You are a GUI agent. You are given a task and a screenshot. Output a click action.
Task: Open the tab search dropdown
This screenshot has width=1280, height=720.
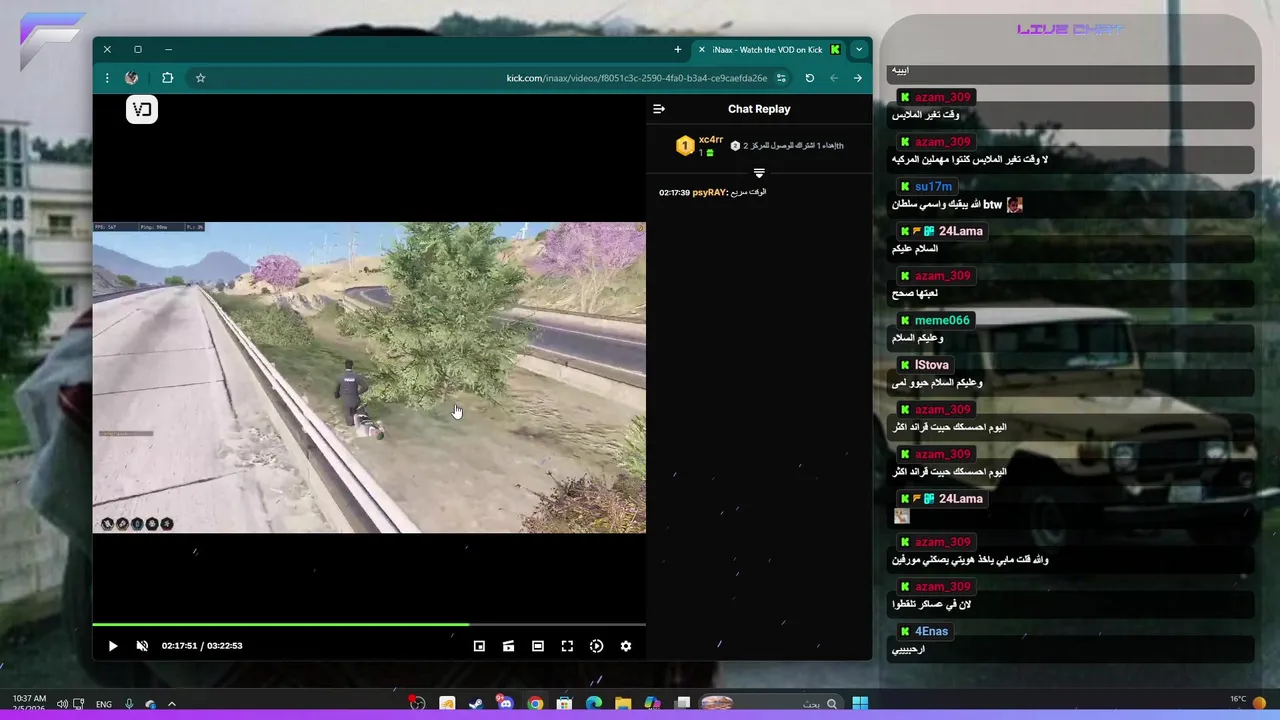[859, 49]
